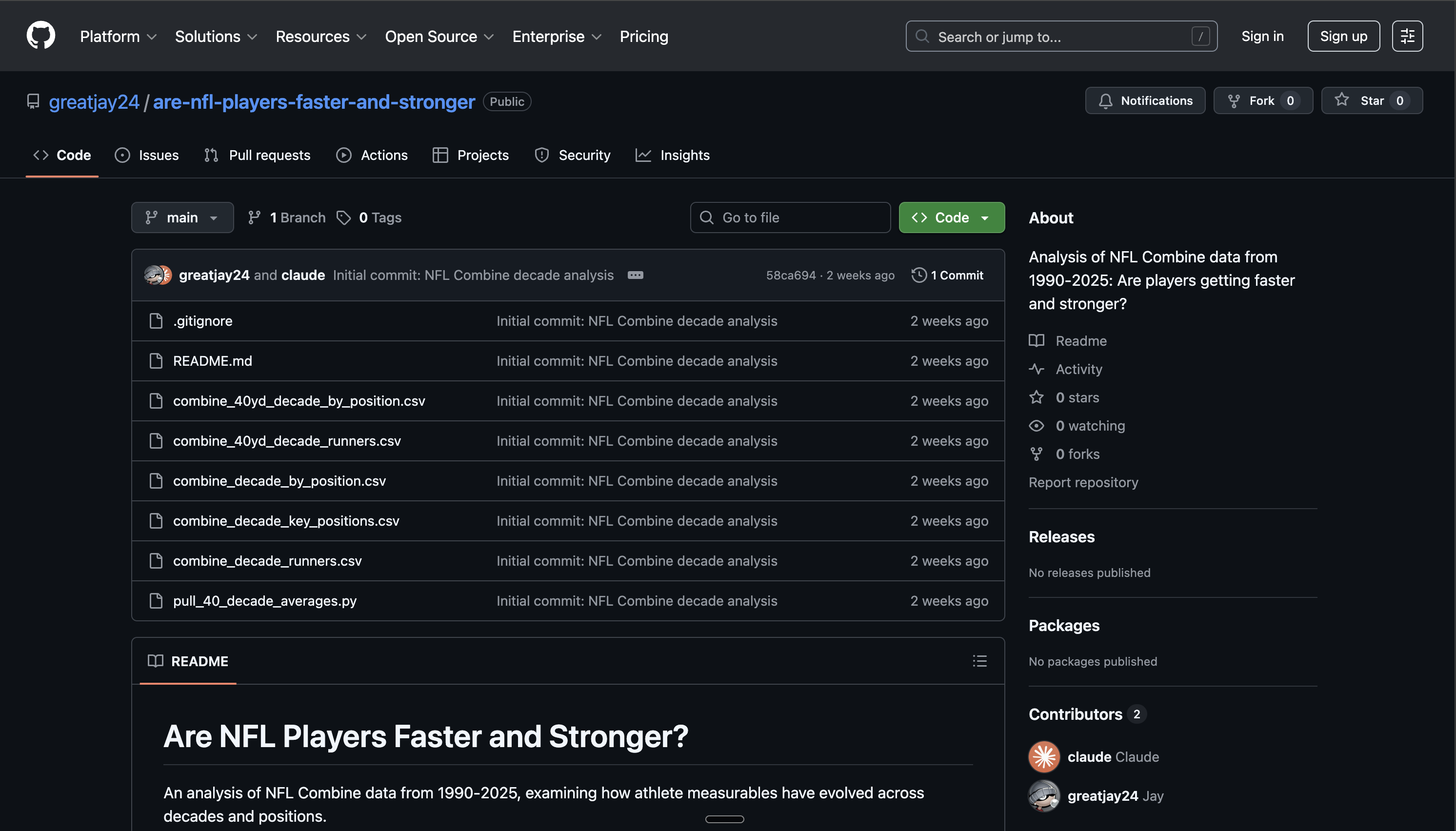The image size is (1456, 831).
Task: Click claude contributor avatar
Action: (1044, 757)
